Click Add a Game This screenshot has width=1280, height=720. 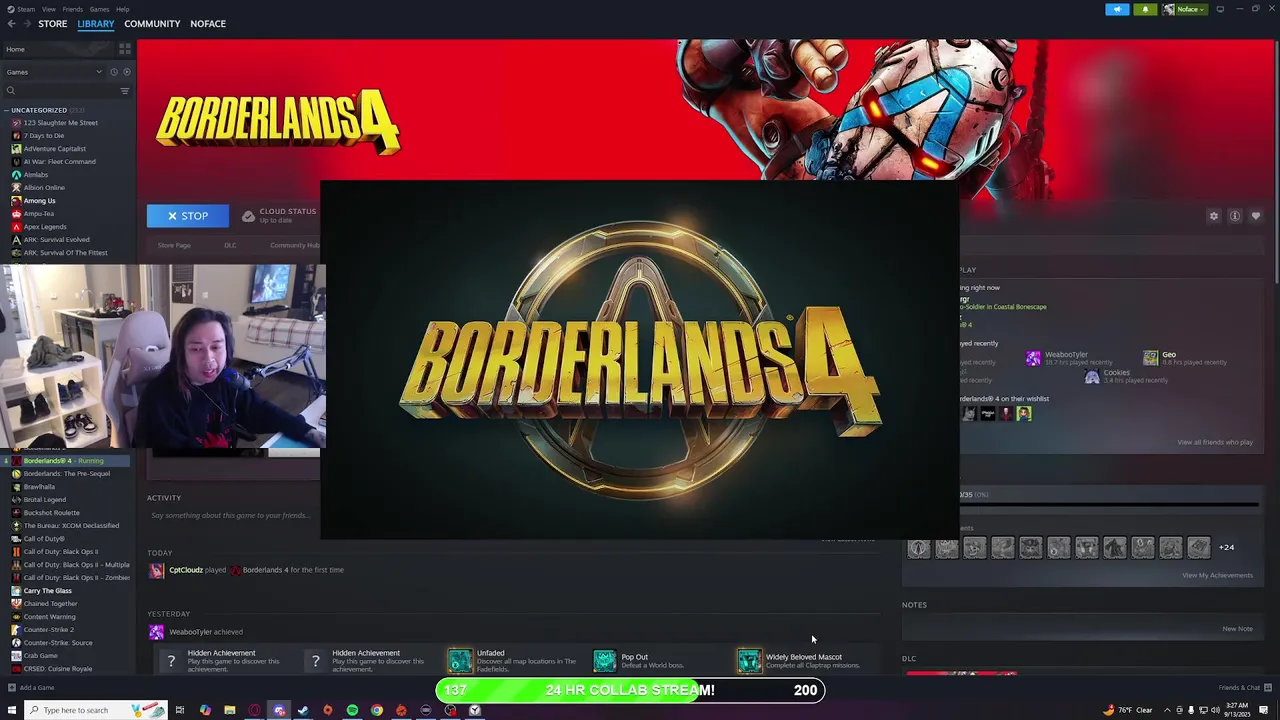pyautogui.click(x=32, y=688)
